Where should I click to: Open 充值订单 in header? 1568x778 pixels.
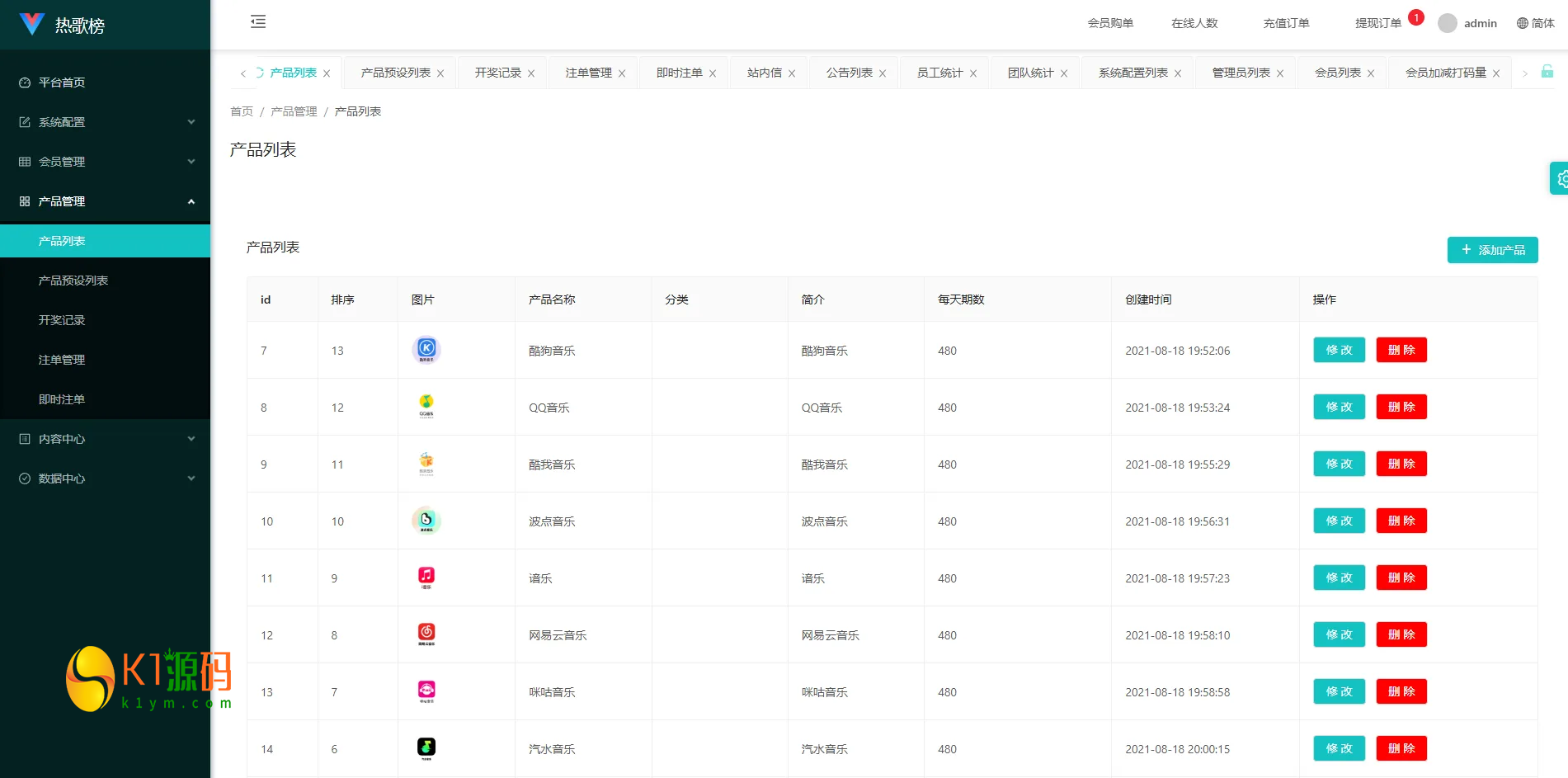(1286, 23)
